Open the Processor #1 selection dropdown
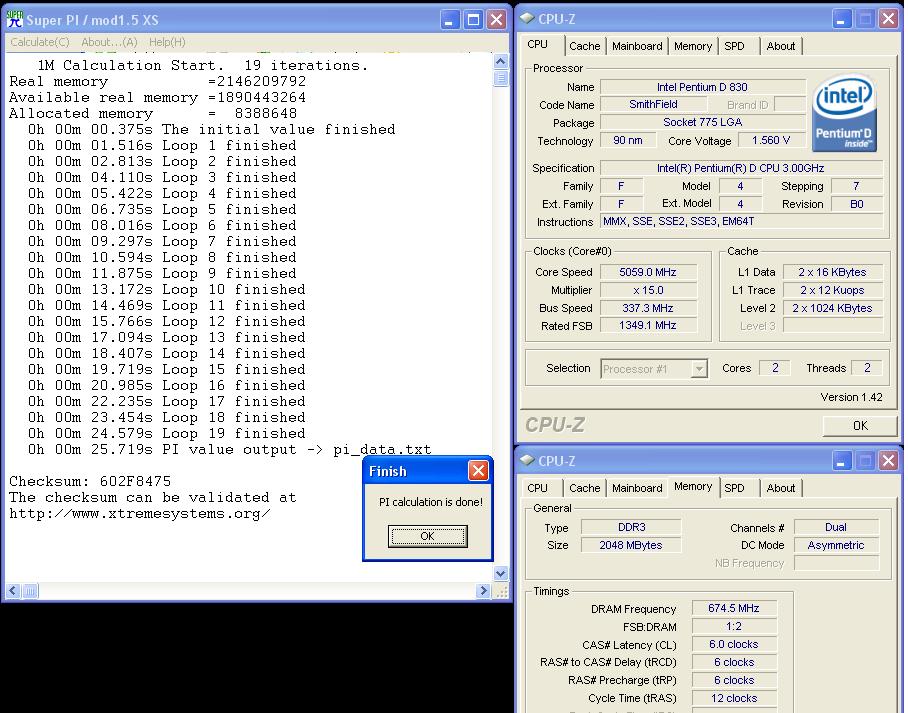The height and width of the screenshot is (713, 908). tap(699, 369)
